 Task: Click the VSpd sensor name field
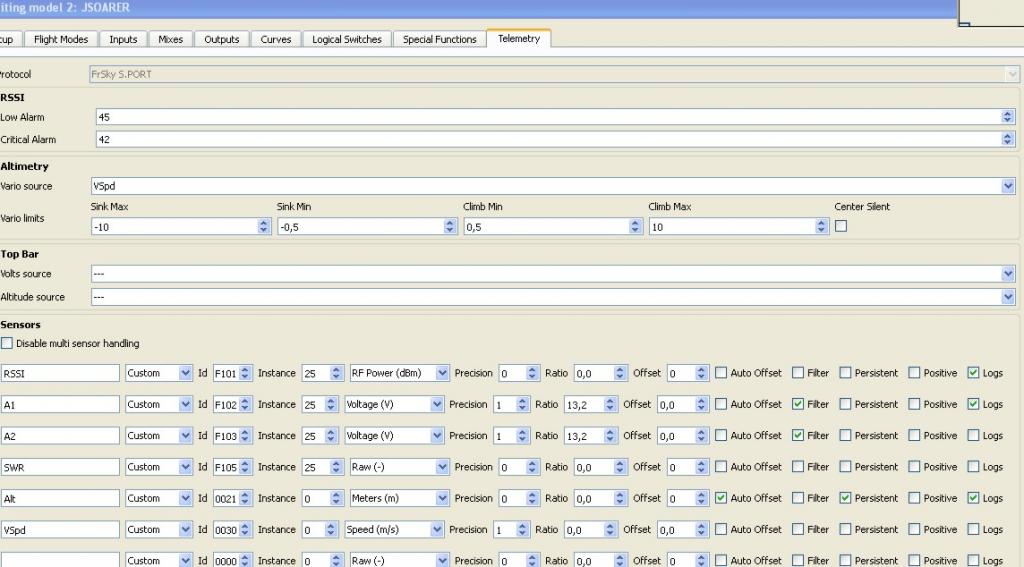[x=60, y=530]
